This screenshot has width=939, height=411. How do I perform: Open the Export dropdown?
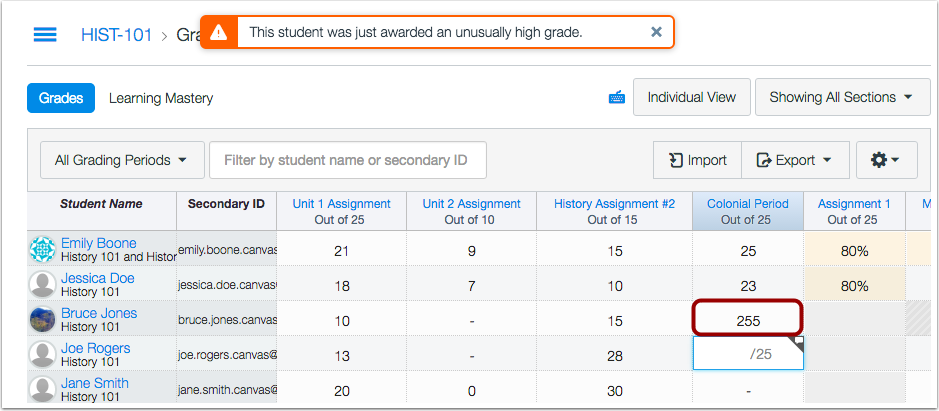pyautogui.click(x=795, y=160)
